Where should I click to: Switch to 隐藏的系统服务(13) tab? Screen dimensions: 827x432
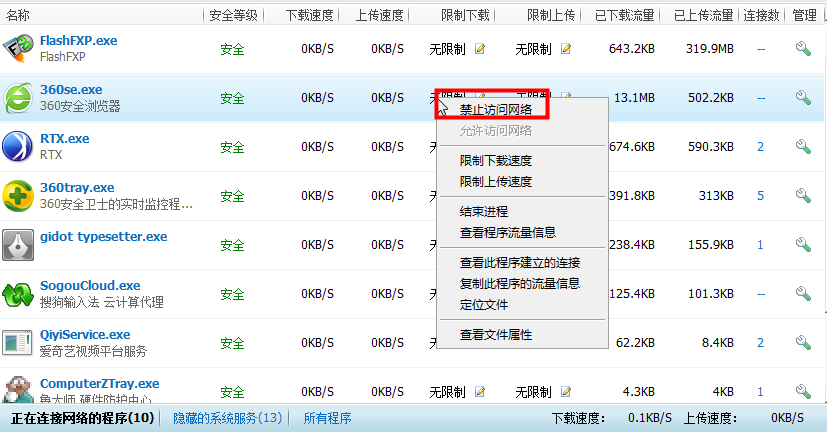coord(227,418)
